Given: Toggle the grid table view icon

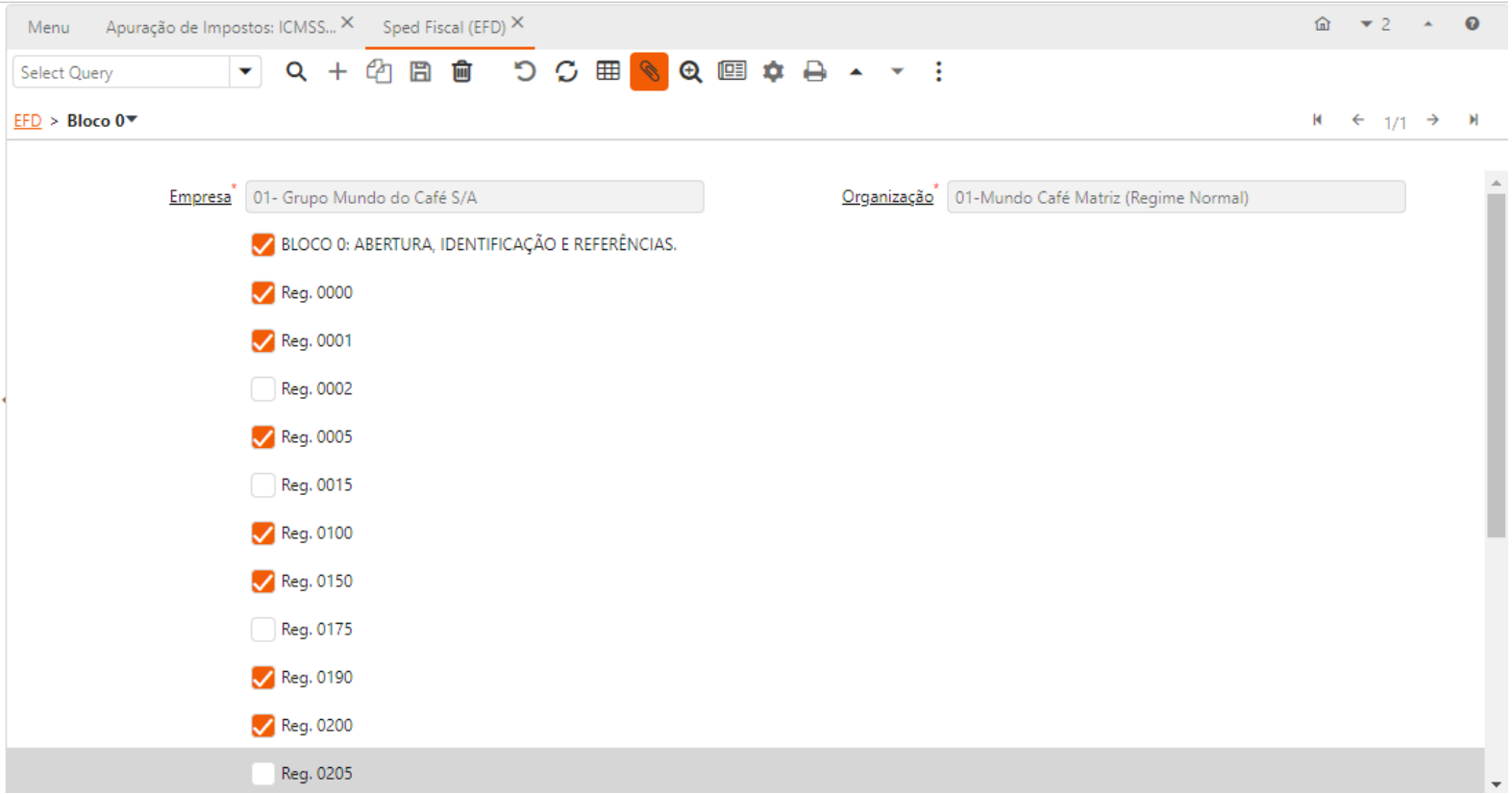Looking at the screenshot, I should [607, 72].
